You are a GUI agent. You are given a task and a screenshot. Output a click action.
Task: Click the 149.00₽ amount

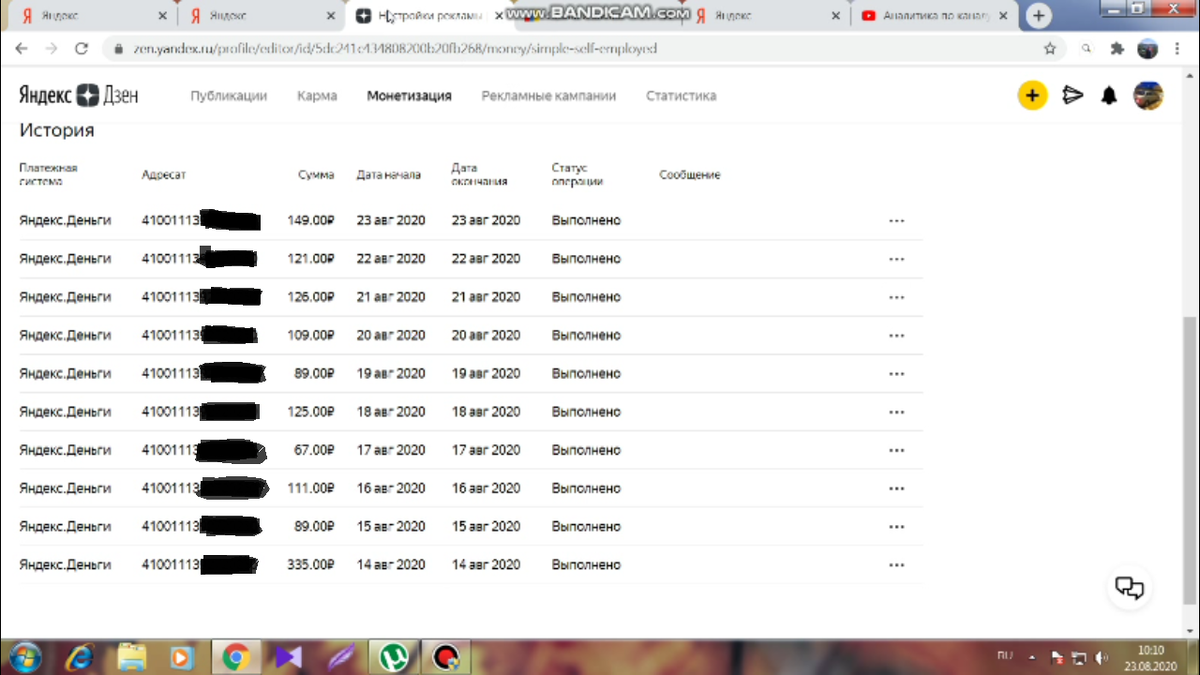311,220
